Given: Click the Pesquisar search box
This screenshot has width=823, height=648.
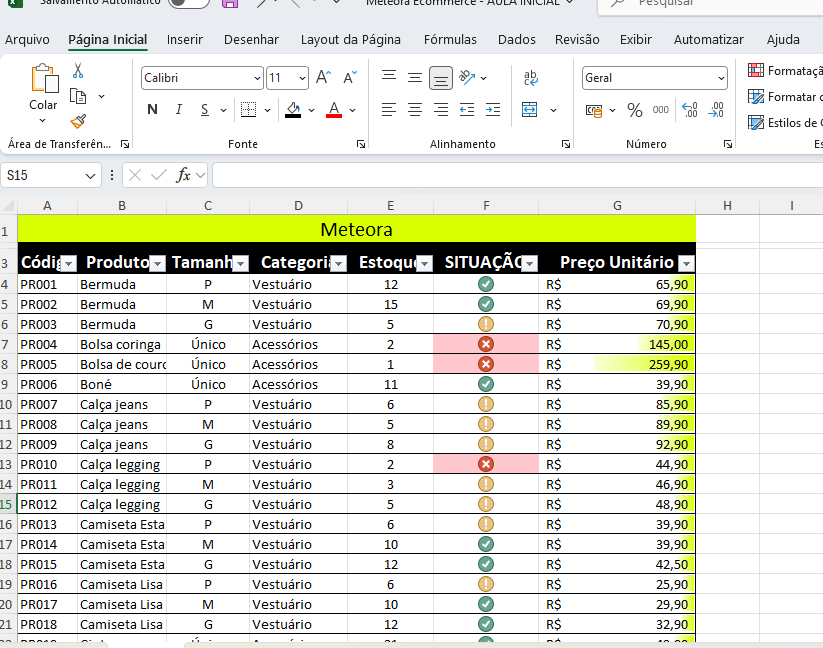Looking at the screenshot, I should click(x=710, y=4).
